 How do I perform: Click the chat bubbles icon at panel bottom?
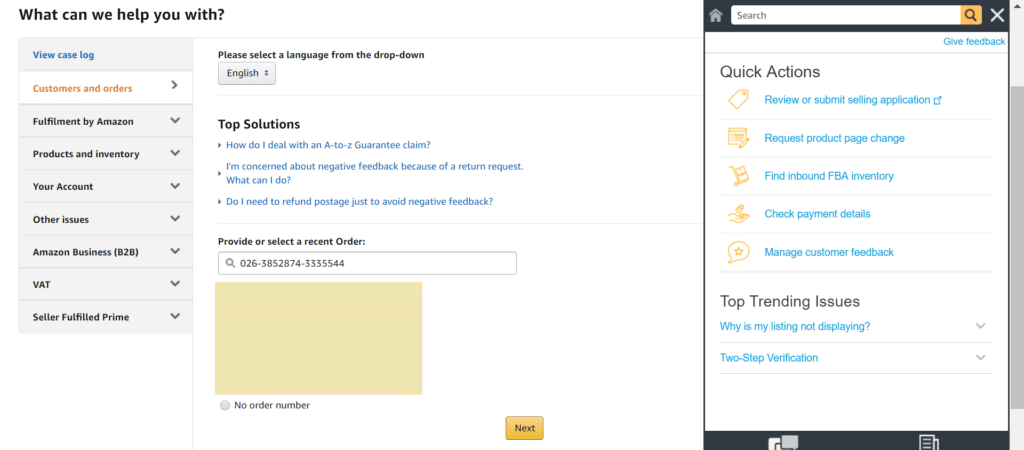pyautogui.click(x=783, y=442)
